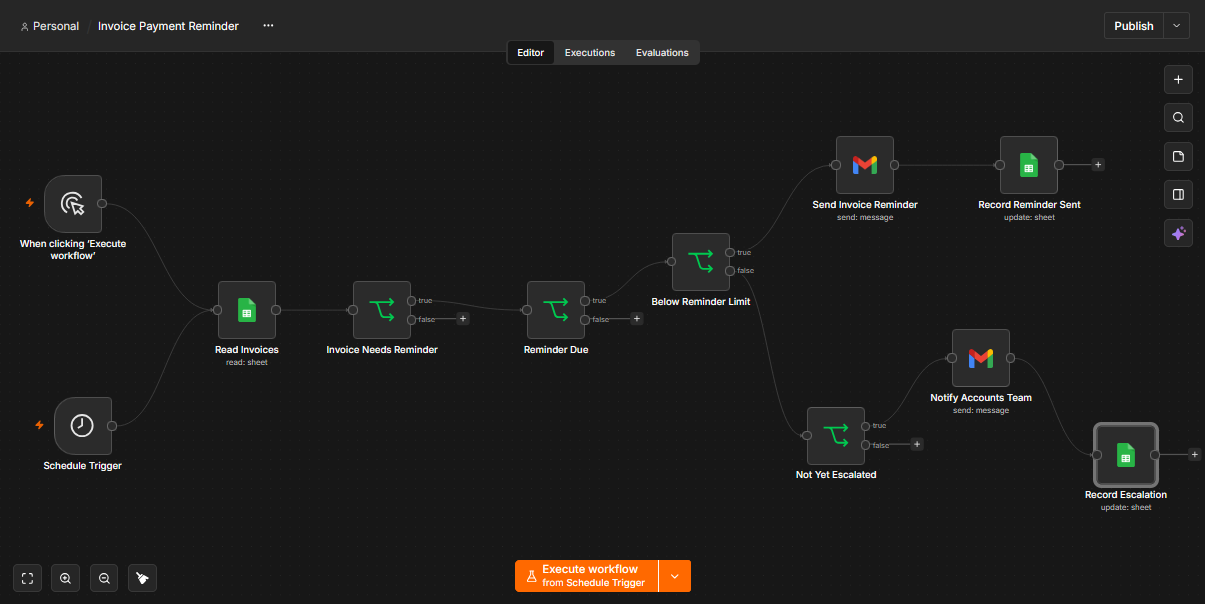Screen dimensions: 1205x604
Task: Go to the Personal project link
Action: pos(50,26)
